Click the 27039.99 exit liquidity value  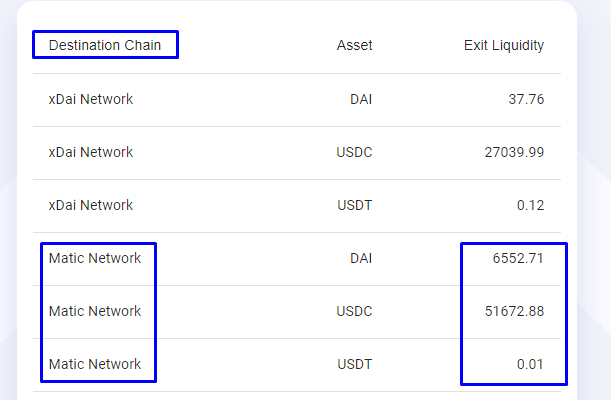coord(514,152)
